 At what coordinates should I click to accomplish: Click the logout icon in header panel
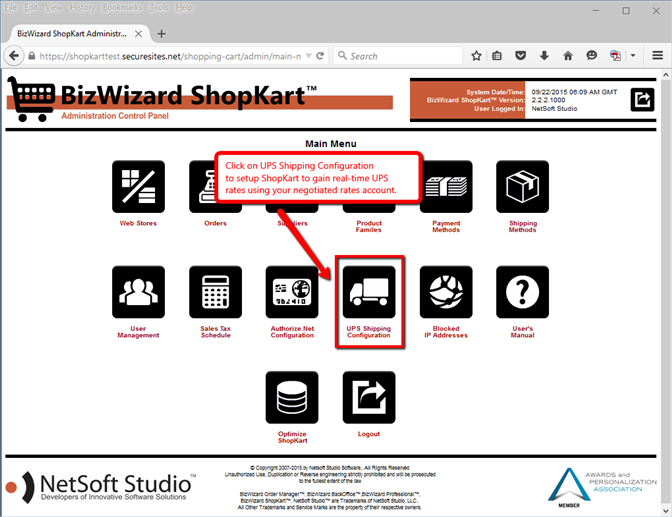tap(642, 99)
